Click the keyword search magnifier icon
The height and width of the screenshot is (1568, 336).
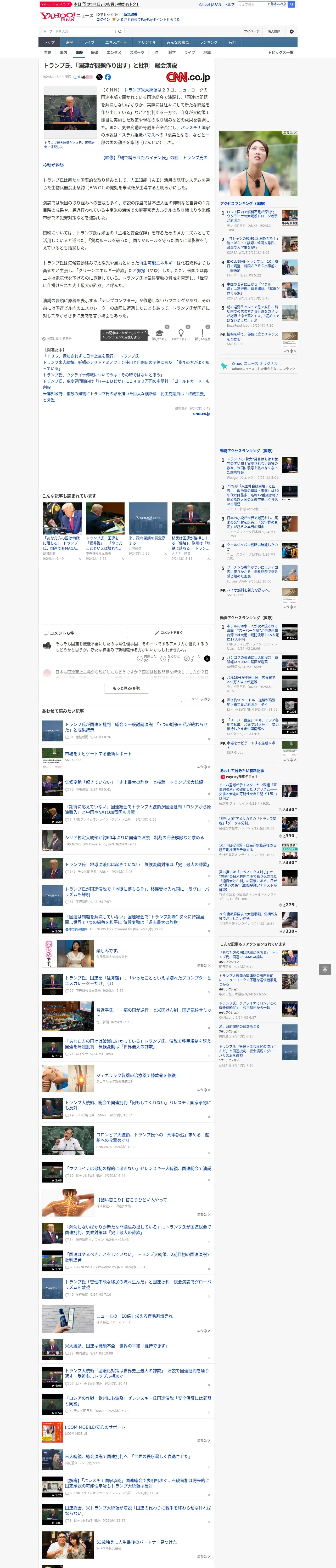coord(120,32)
